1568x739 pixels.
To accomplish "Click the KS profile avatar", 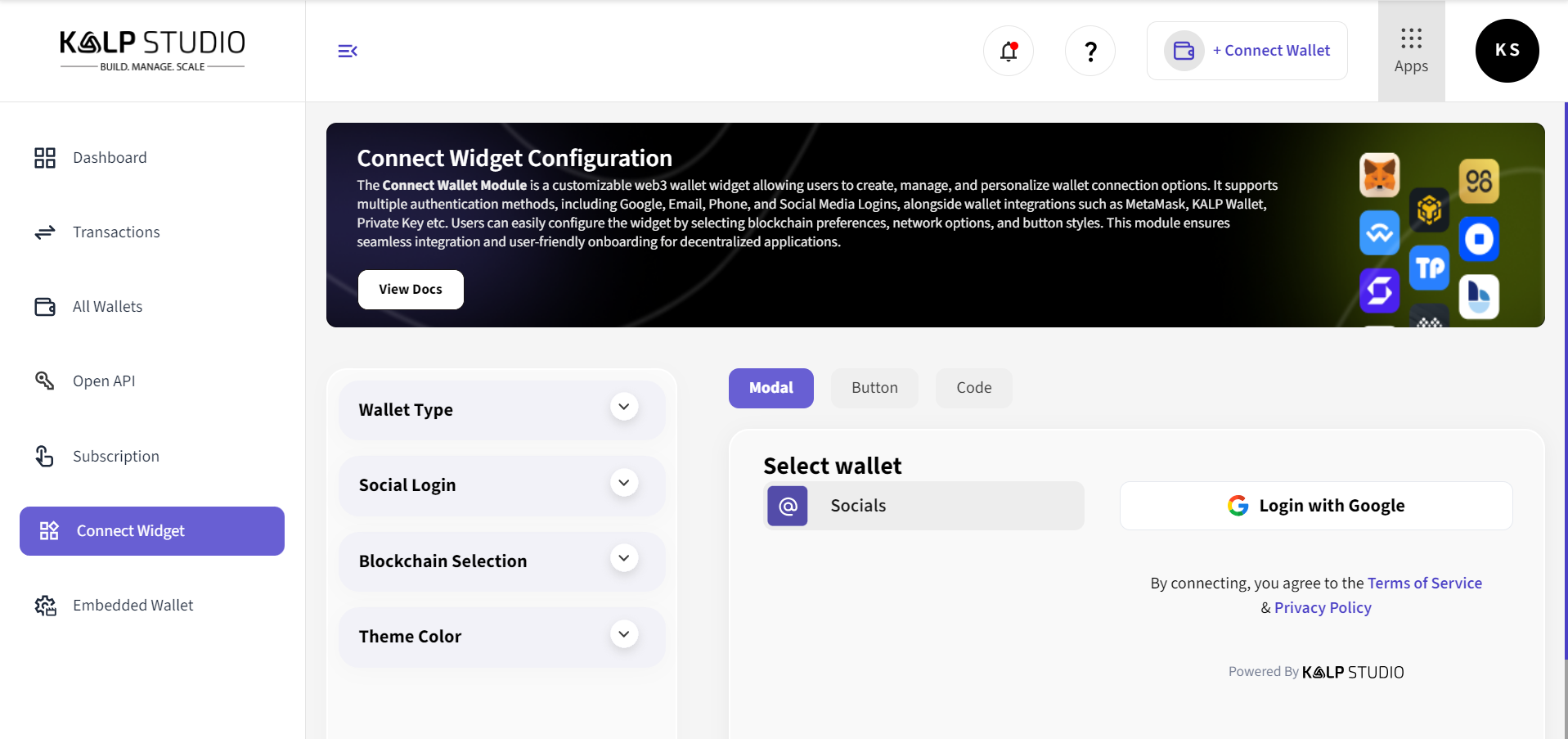I will click(1507, 51).
